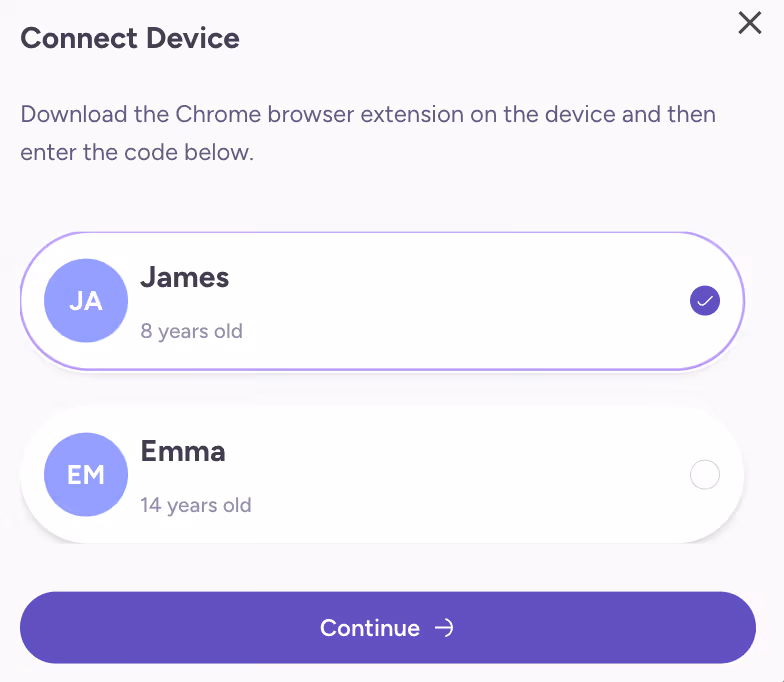Select Emma's empty radio circle
Image resolution: width=784 pixels, height=682 pixels.
[704, 474]
